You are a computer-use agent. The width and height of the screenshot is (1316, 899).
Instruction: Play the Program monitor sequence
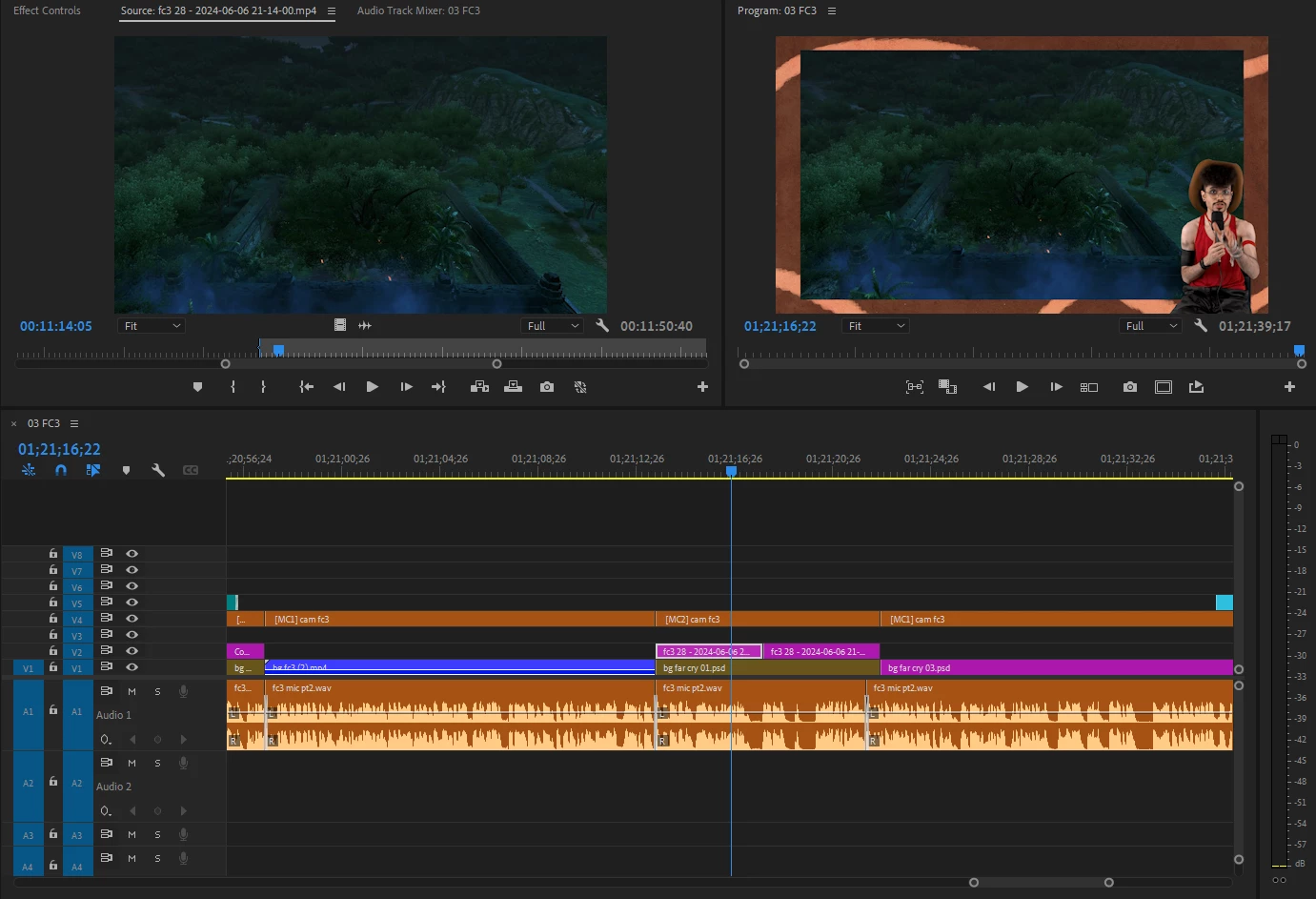pos(1022,387)
